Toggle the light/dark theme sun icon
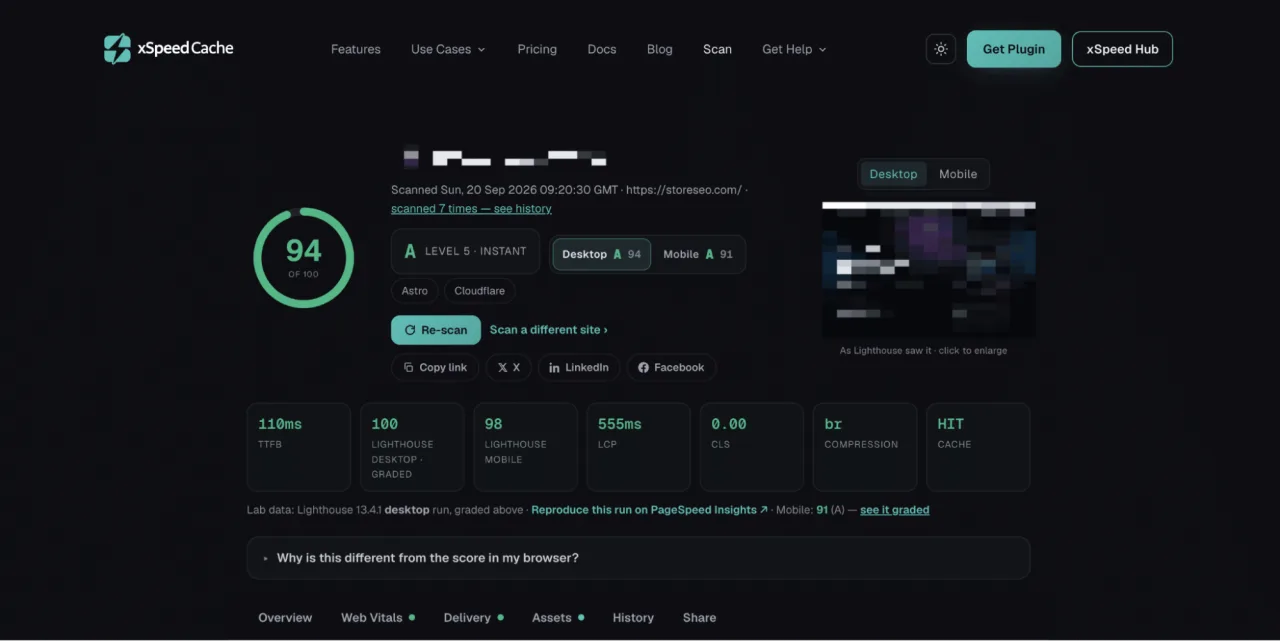This screenshot has height=641, width=1280. coord(941,49)
